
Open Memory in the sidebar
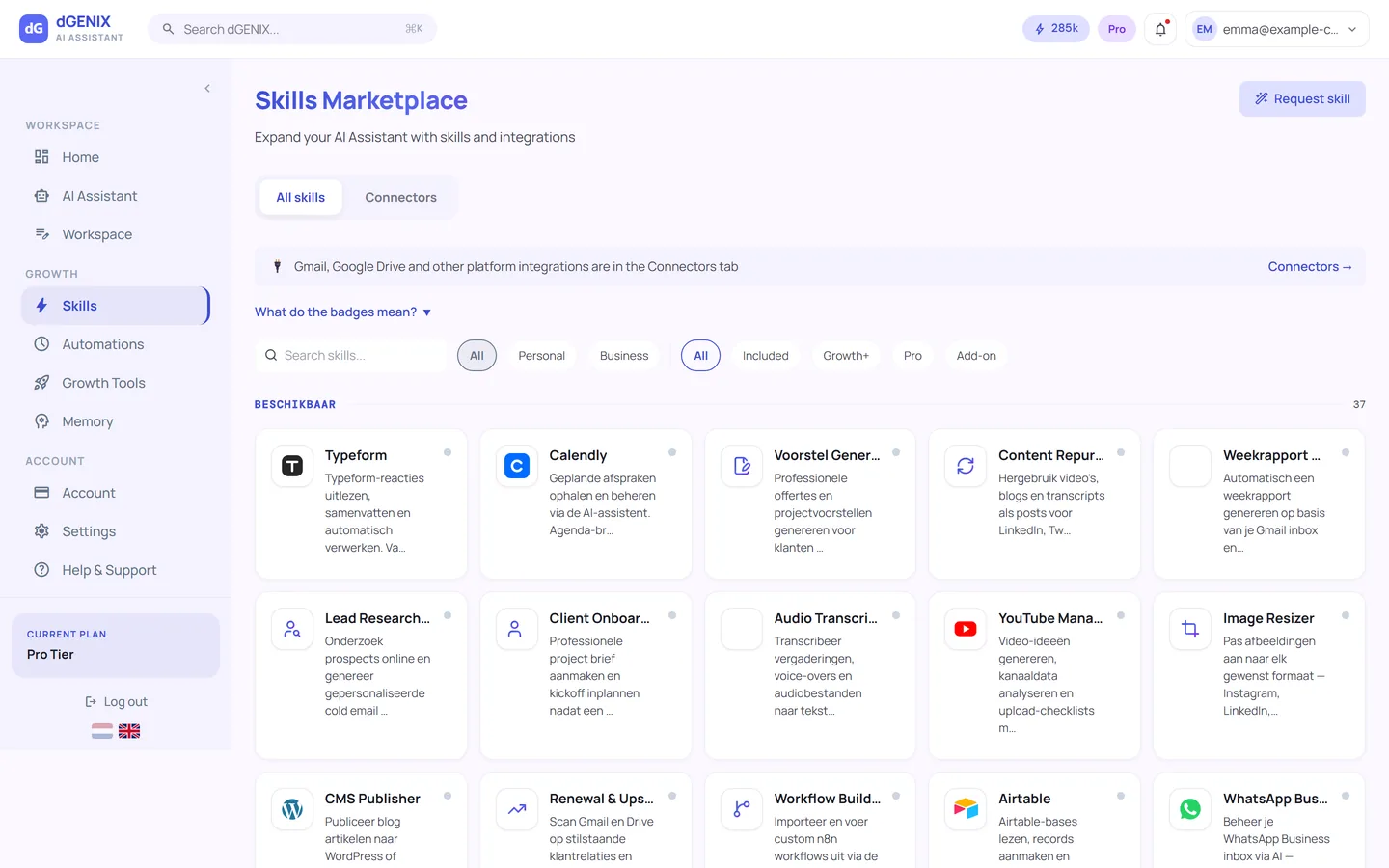click(x=116, y=421)
